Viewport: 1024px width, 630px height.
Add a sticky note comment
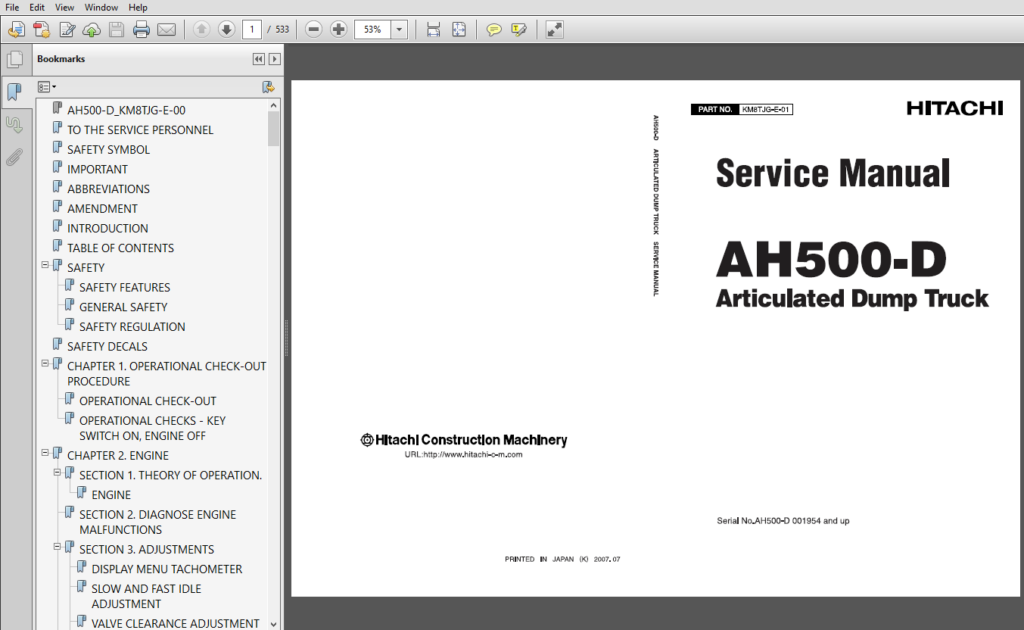(x=494, y=29)
